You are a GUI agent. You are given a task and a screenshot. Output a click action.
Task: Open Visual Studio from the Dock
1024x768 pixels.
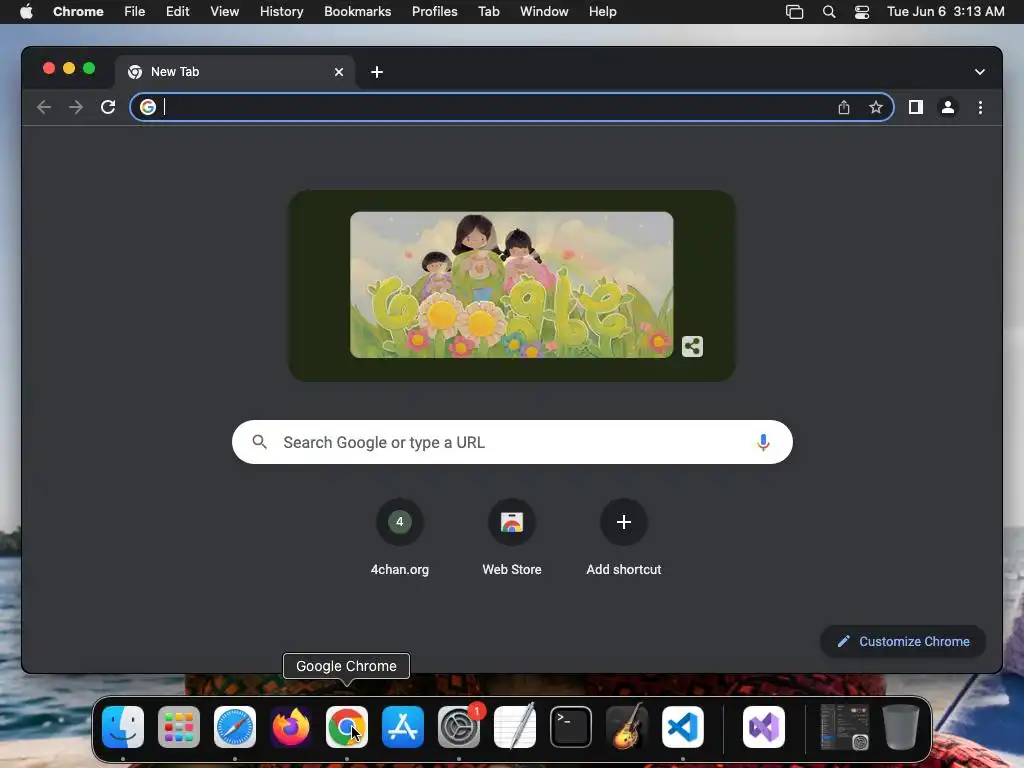[x=764, y=727]
